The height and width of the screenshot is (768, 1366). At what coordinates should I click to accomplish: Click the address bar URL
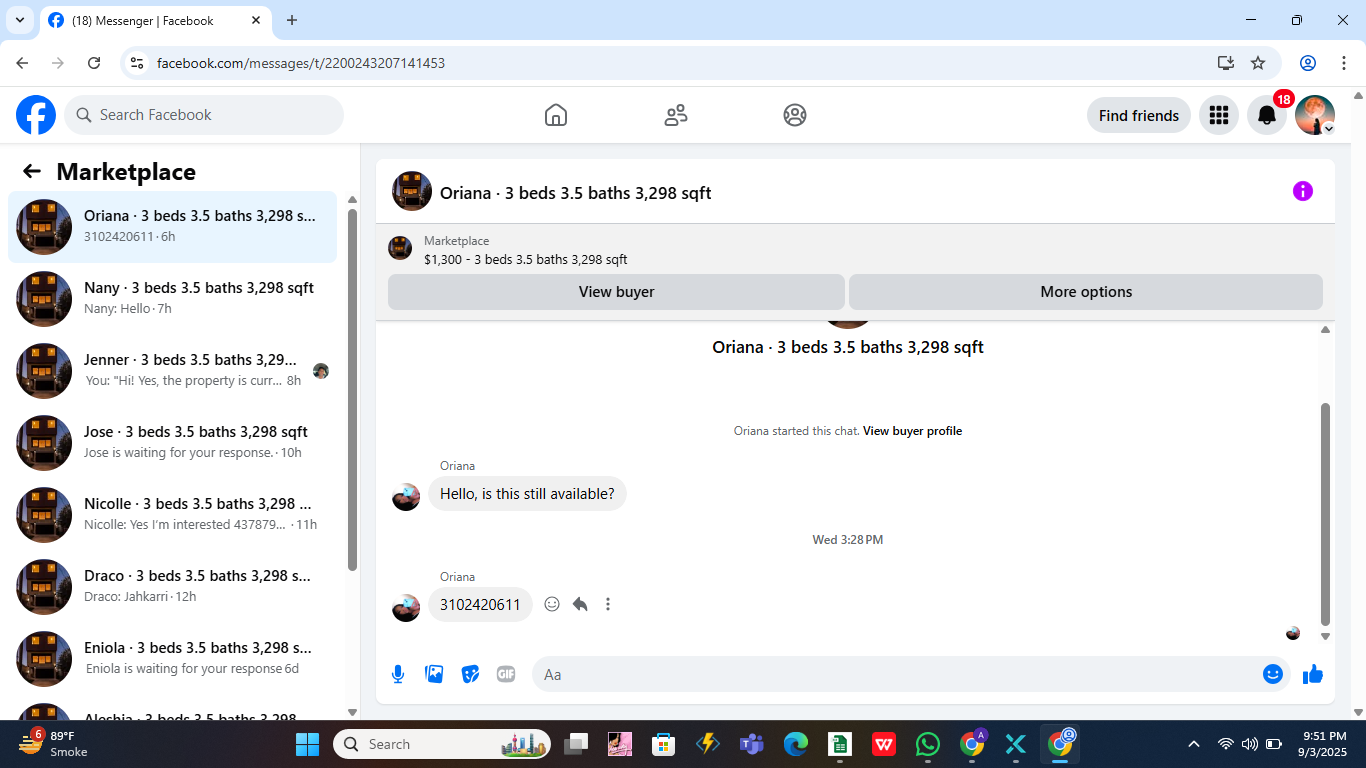point(301,63)
